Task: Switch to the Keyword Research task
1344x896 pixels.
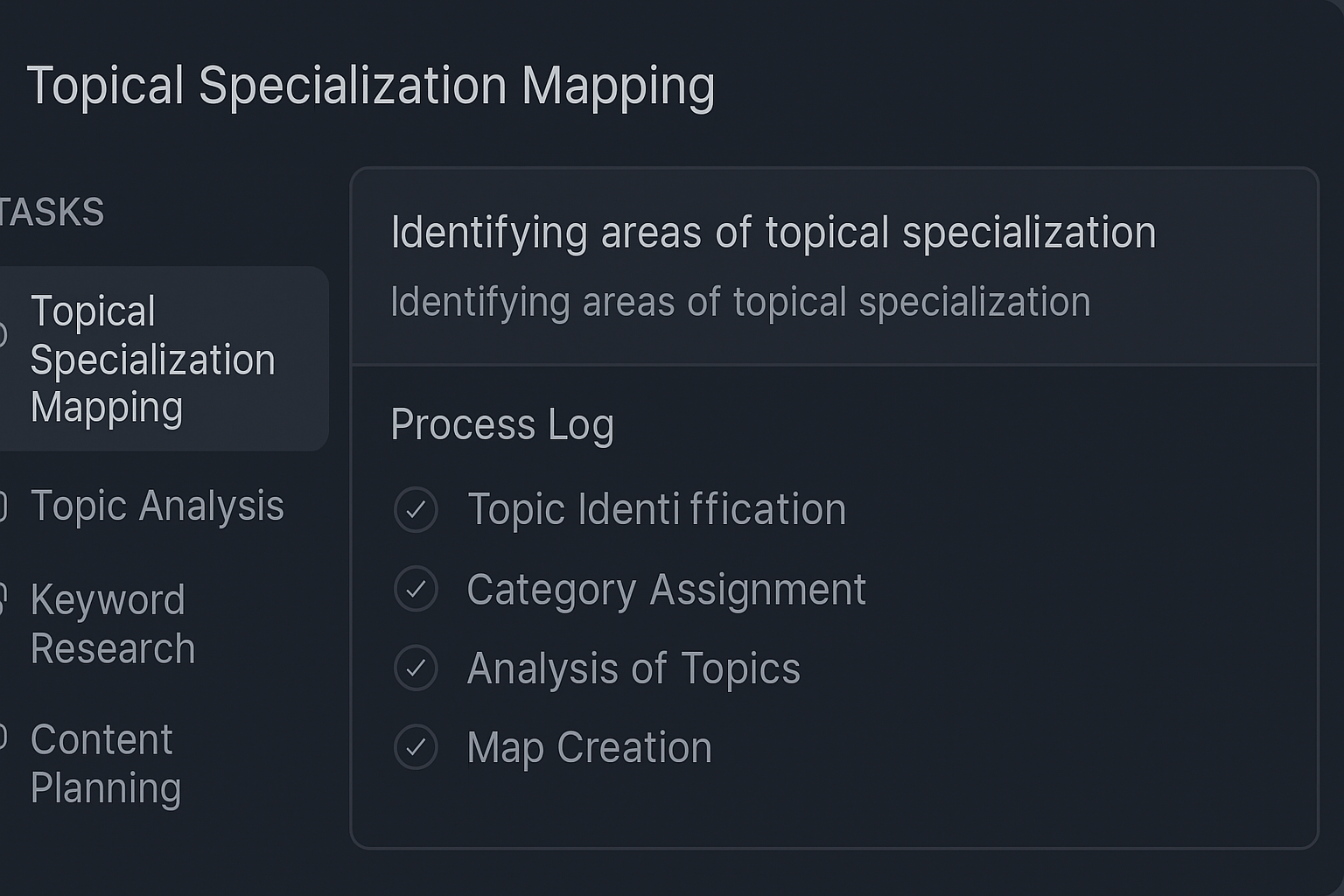Action: (x=112, y=624)
